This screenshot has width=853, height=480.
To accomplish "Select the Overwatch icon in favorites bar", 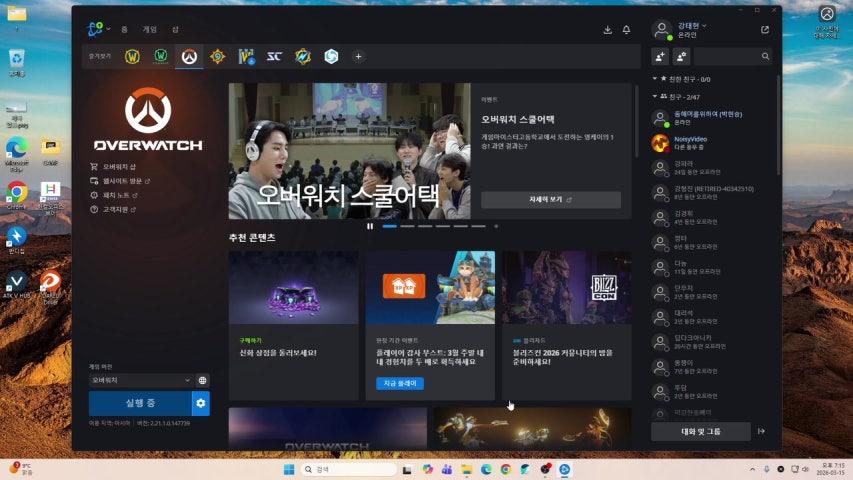I will [x=188, y=56].
